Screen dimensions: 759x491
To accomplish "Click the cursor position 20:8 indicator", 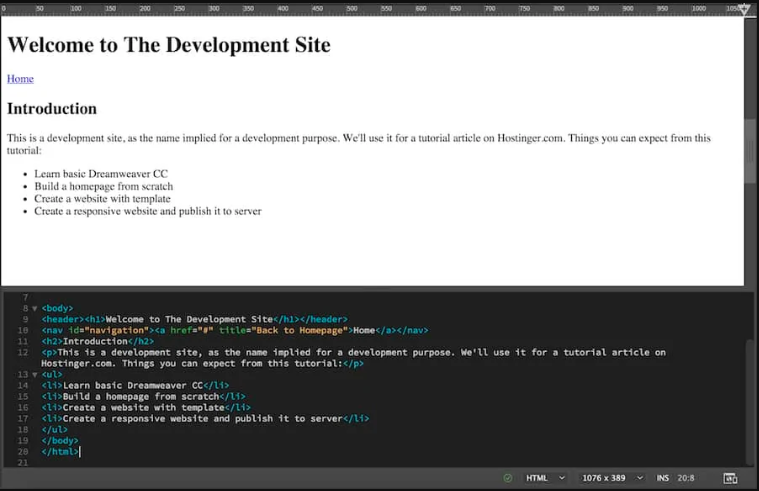I will tap(686, 478).
